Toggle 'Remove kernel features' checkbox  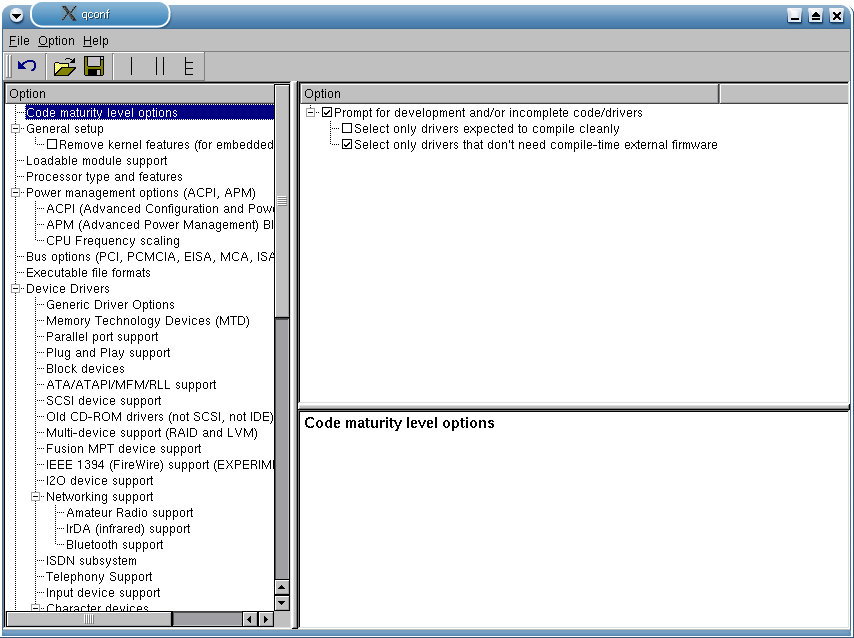(52, 145)
